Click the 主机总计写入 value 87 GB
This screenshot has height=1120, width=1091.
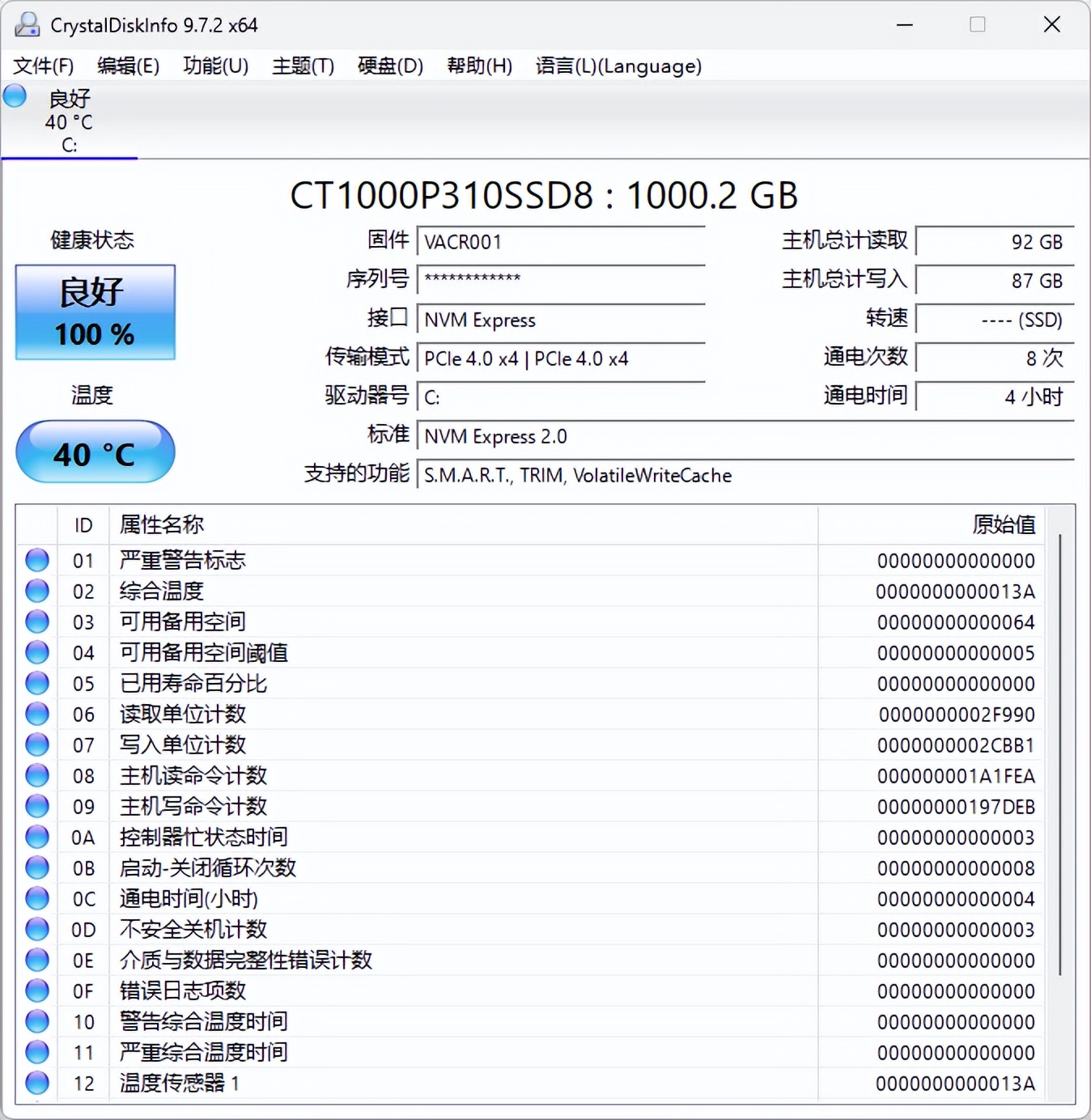[x=995, y=280]
